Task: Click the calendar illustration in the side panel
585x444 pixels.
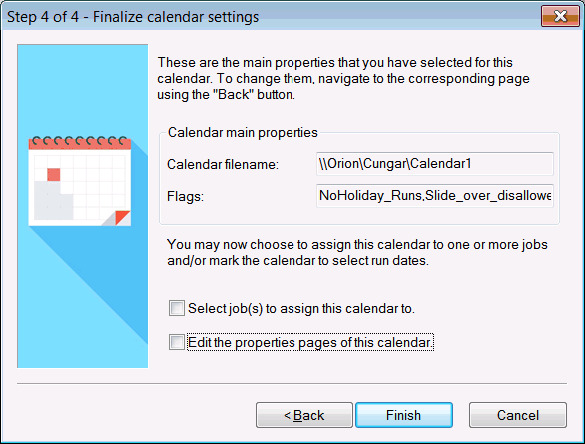Action: pos(80,181)
